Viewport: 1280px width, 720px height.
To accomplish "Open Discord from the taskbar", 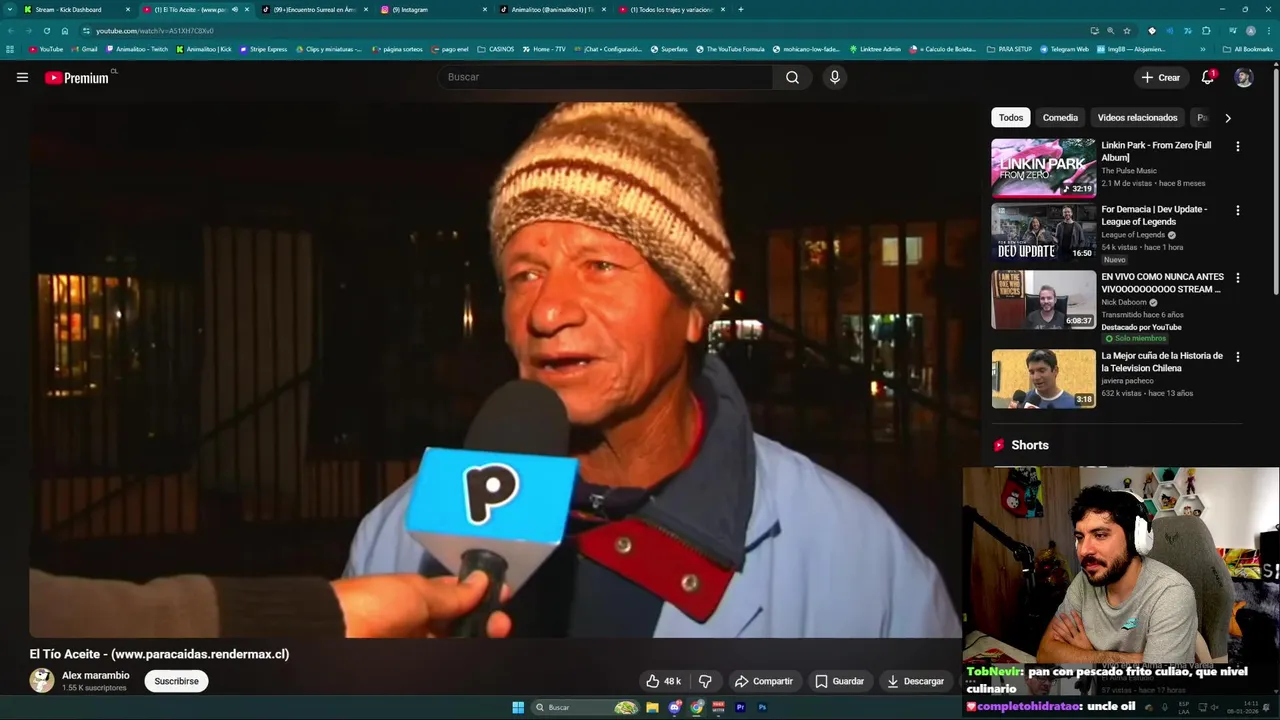I will 675,708.
